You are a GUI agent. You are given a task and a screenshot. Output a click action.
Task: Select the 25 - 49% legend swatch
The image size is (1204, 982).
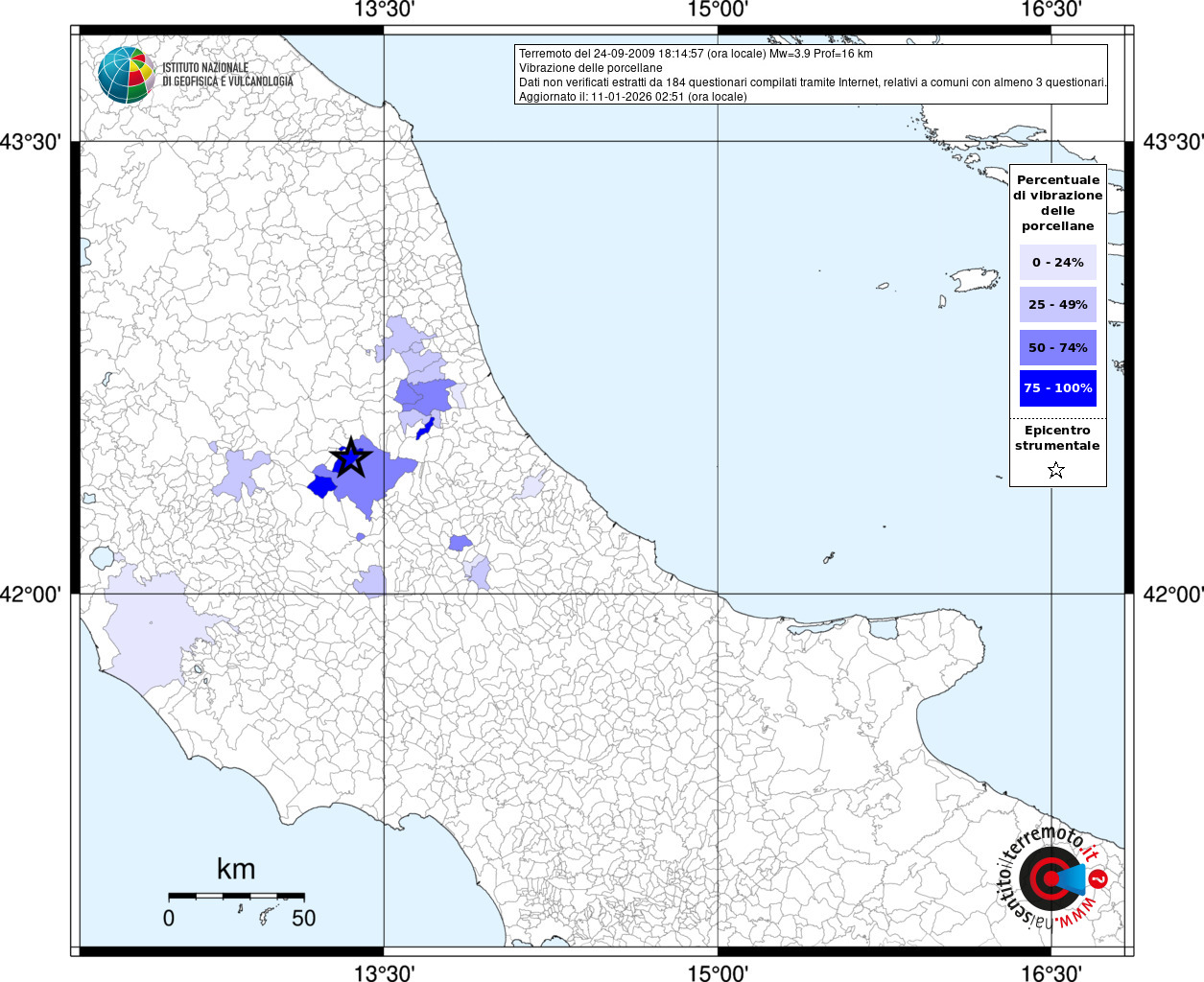[x=1057, y=305]
